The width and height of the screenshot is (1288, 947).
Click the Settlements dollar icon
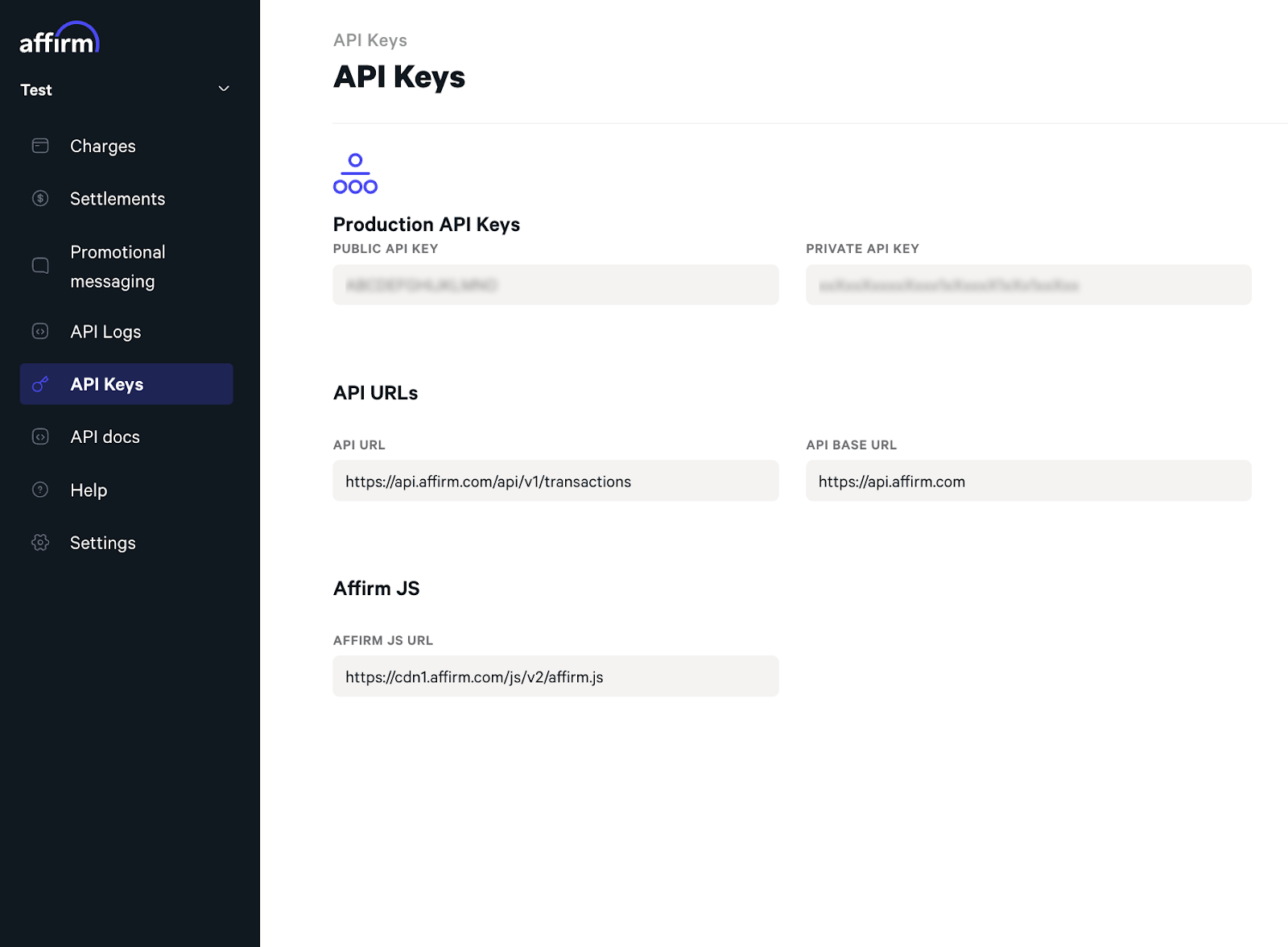(x=40, y=199)
